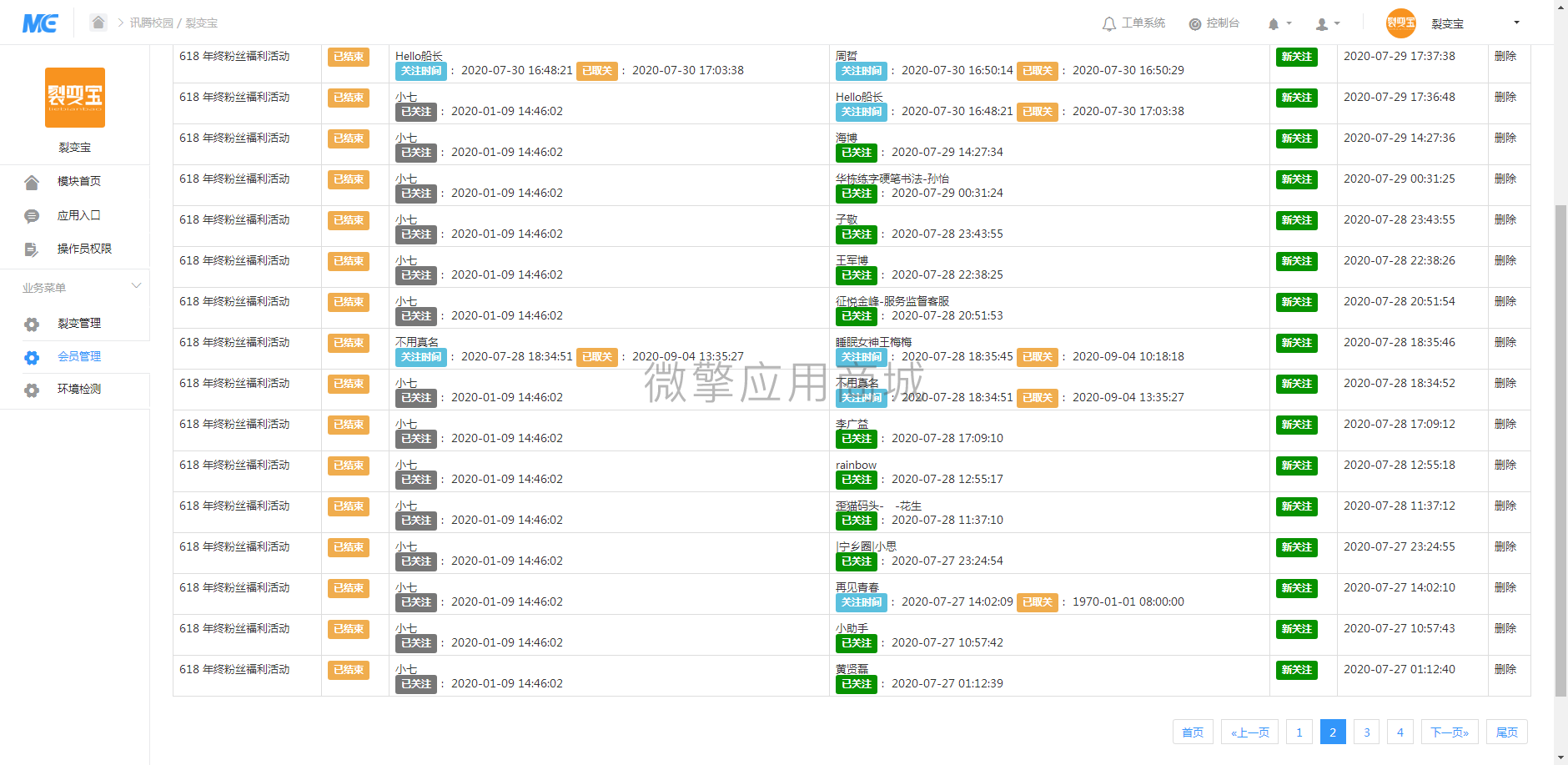
Task: Go to 上一页 previous page
Action: [1249, 732]
